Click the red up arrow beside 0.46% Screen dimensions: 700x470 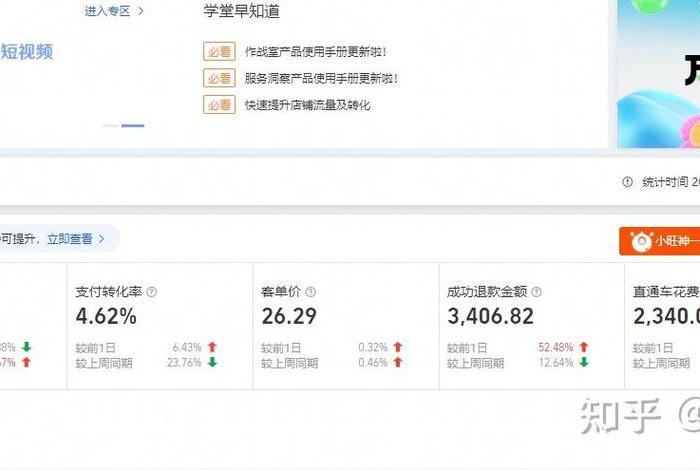[x=398, y=362]
